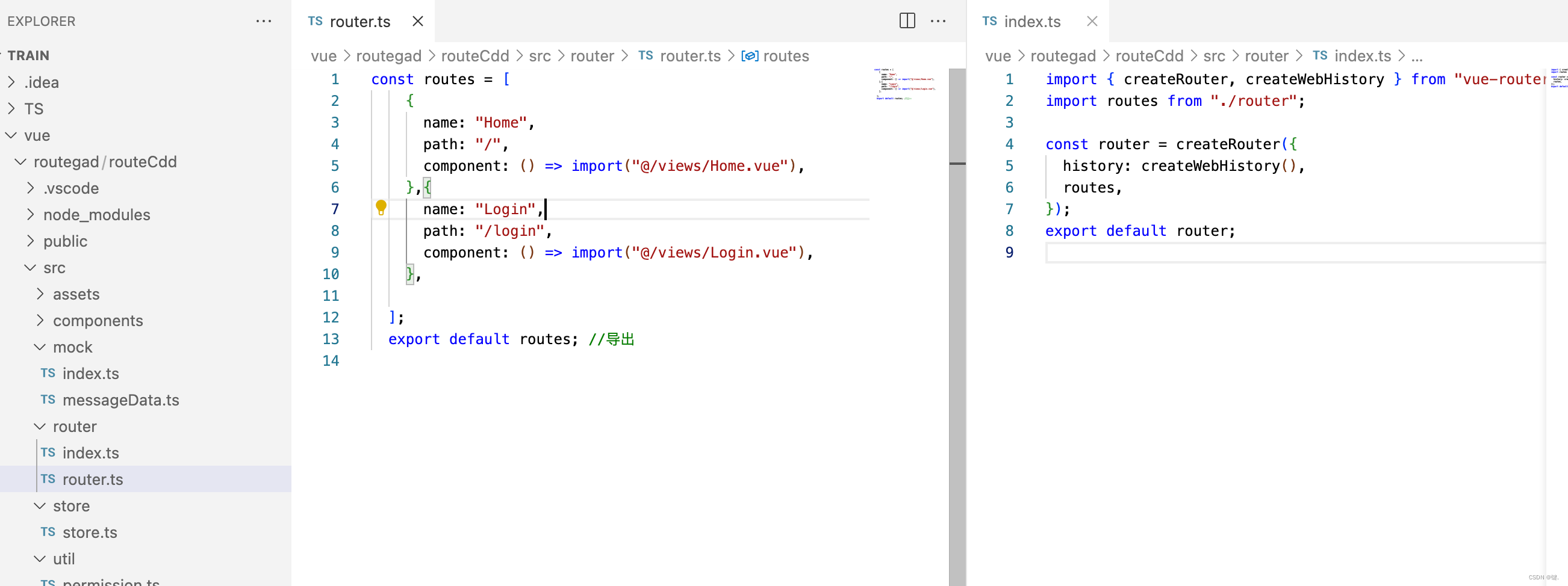Click the router breadcrumb in index.ts editor
The height and width of the screenshot is (586, 1568).
tap(1266, 56)
